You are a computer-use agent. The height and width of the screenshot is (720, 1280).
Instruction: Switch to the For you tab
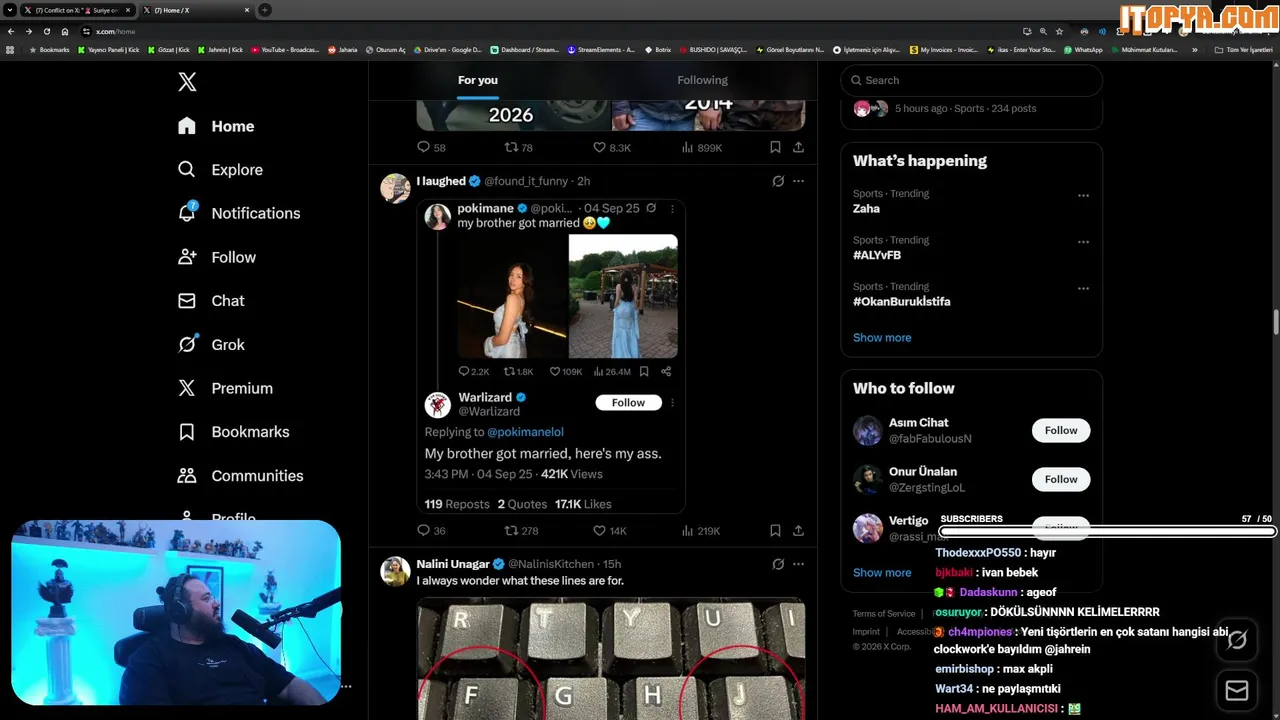click(x=478, y=80)
